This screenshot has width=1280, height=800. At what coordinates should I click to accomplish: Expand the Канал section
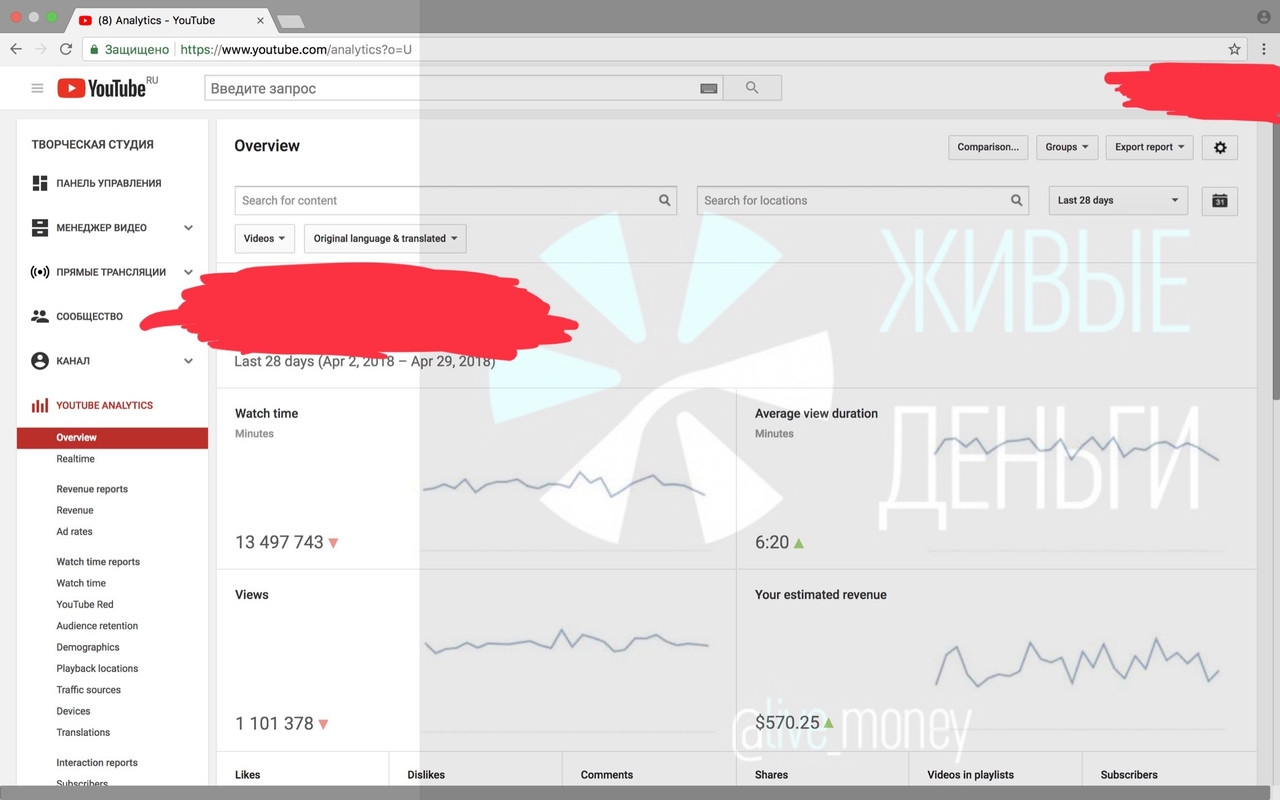tap(188, 361)
